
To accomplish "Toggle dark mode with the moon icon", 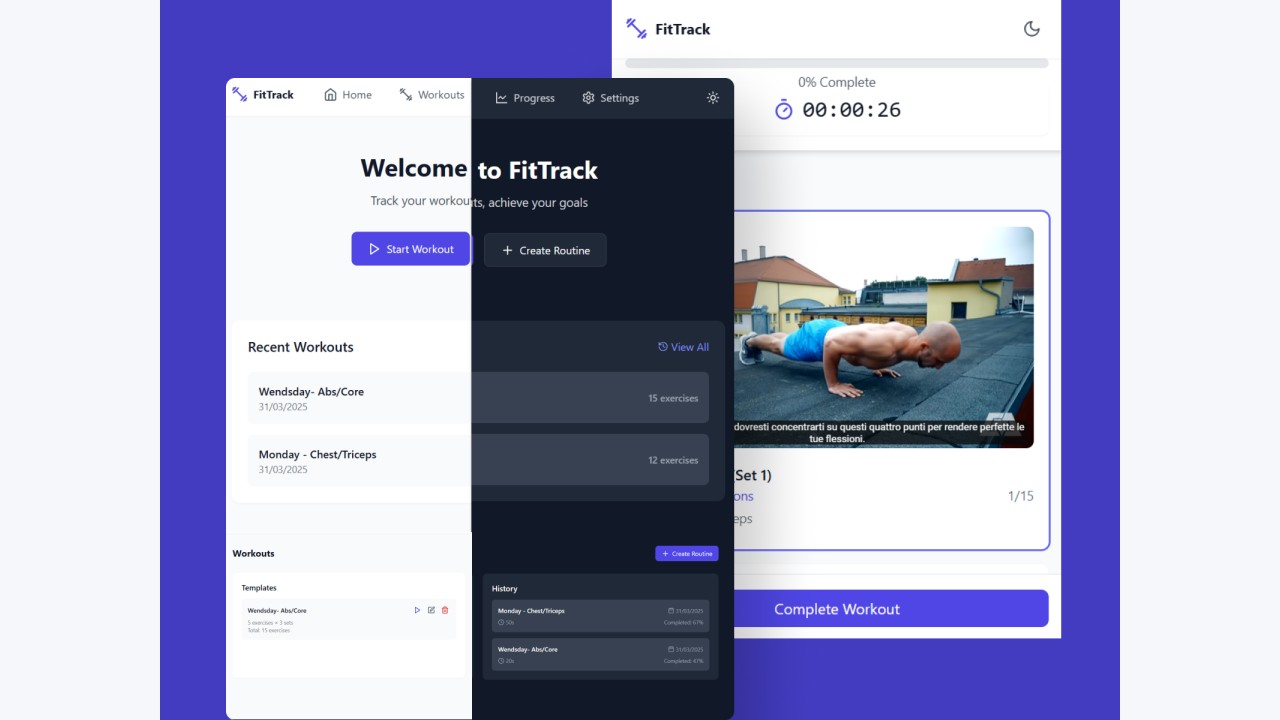I will click(x=1032, y=29).
